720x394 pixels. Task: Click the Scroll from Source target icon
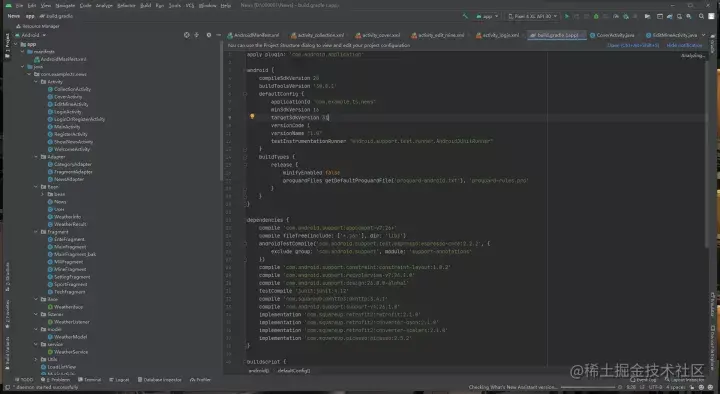(x=186, y=35)
